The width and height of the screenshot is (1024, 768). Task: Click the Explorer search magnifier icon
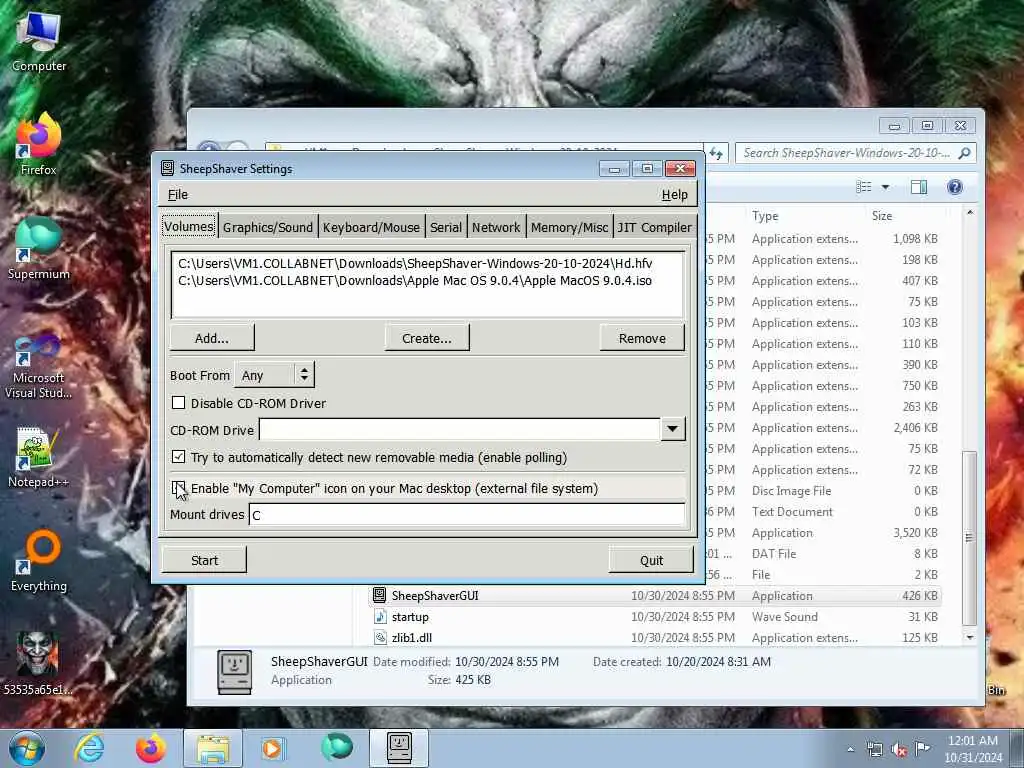click(x=964, y=153)
